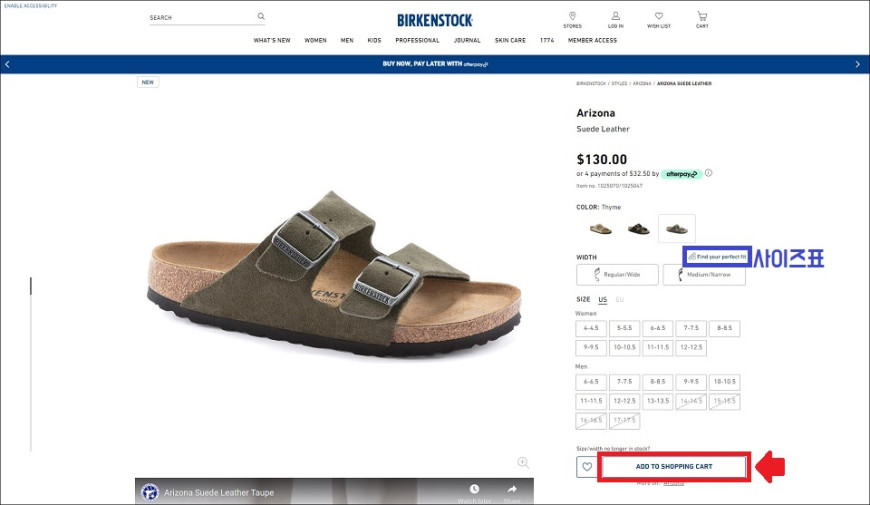870x505 pixels.
Task: Click Birkenstock breadcrumb link
Action: (x=591, y=83)
